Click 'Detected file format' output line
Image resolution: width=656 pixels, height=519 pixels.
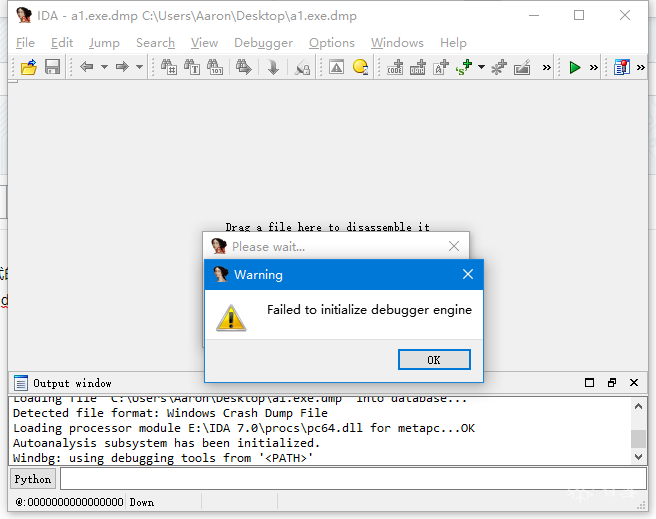tap(170, 413)
